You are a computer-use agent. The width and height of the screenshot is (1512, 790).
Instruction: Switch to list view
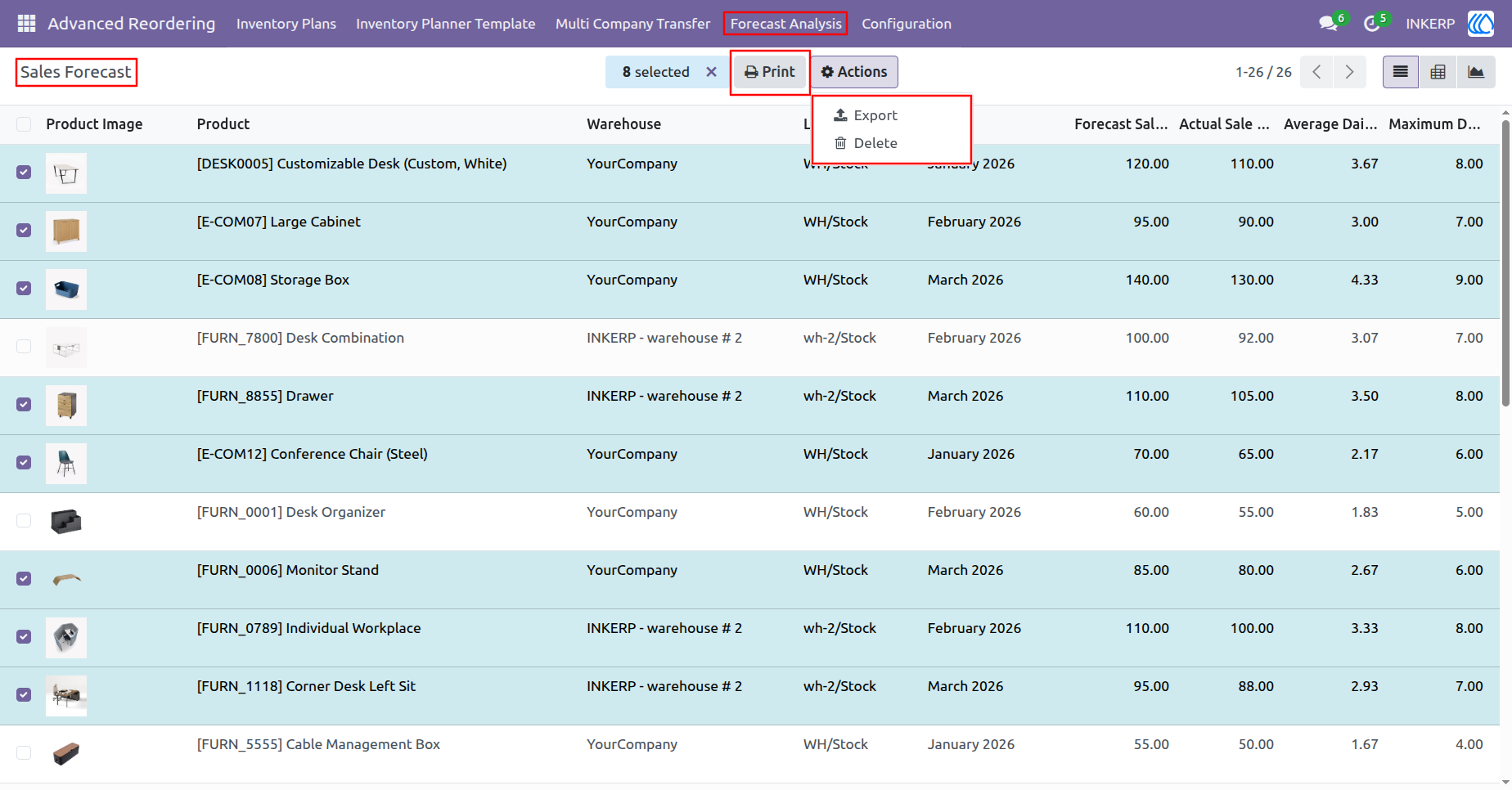[x=1400, y=72]
